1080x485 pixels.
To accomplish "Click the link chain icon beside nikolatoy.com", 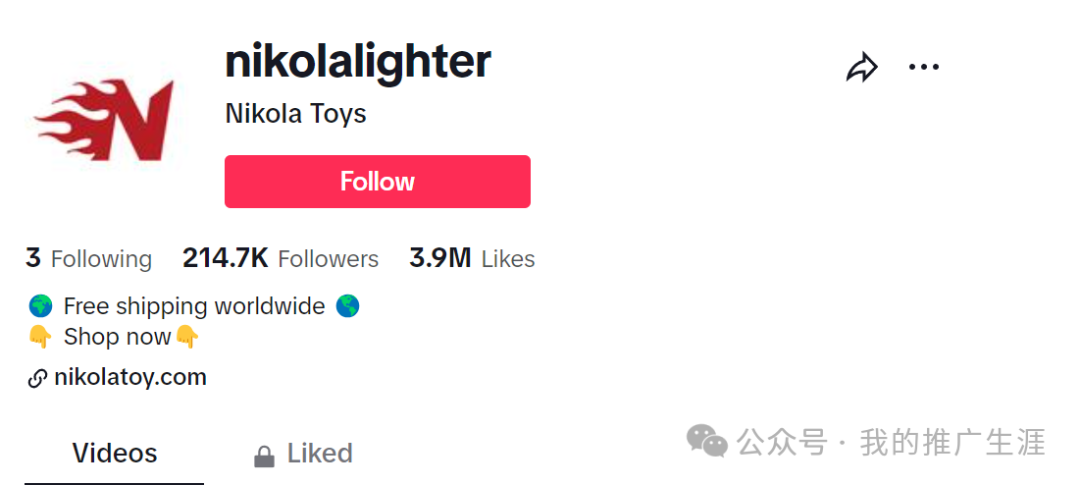I will 37,378.
